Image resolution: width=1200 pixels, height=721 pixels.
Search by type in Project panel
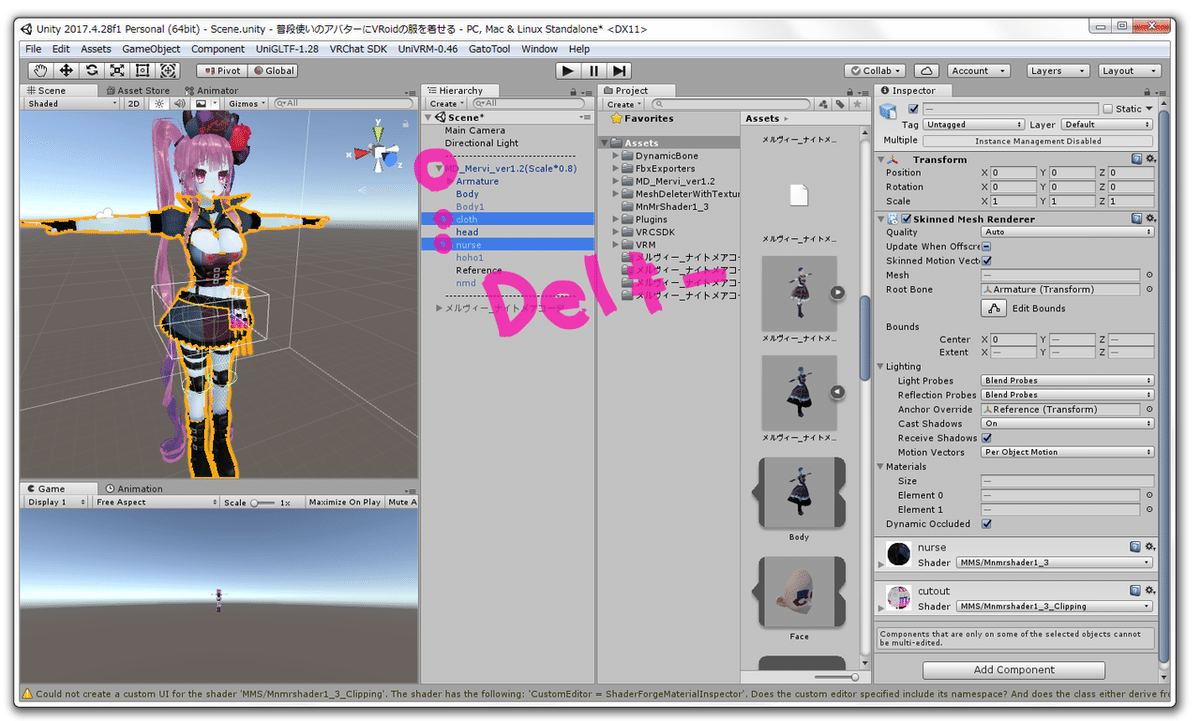click(824, 104)
